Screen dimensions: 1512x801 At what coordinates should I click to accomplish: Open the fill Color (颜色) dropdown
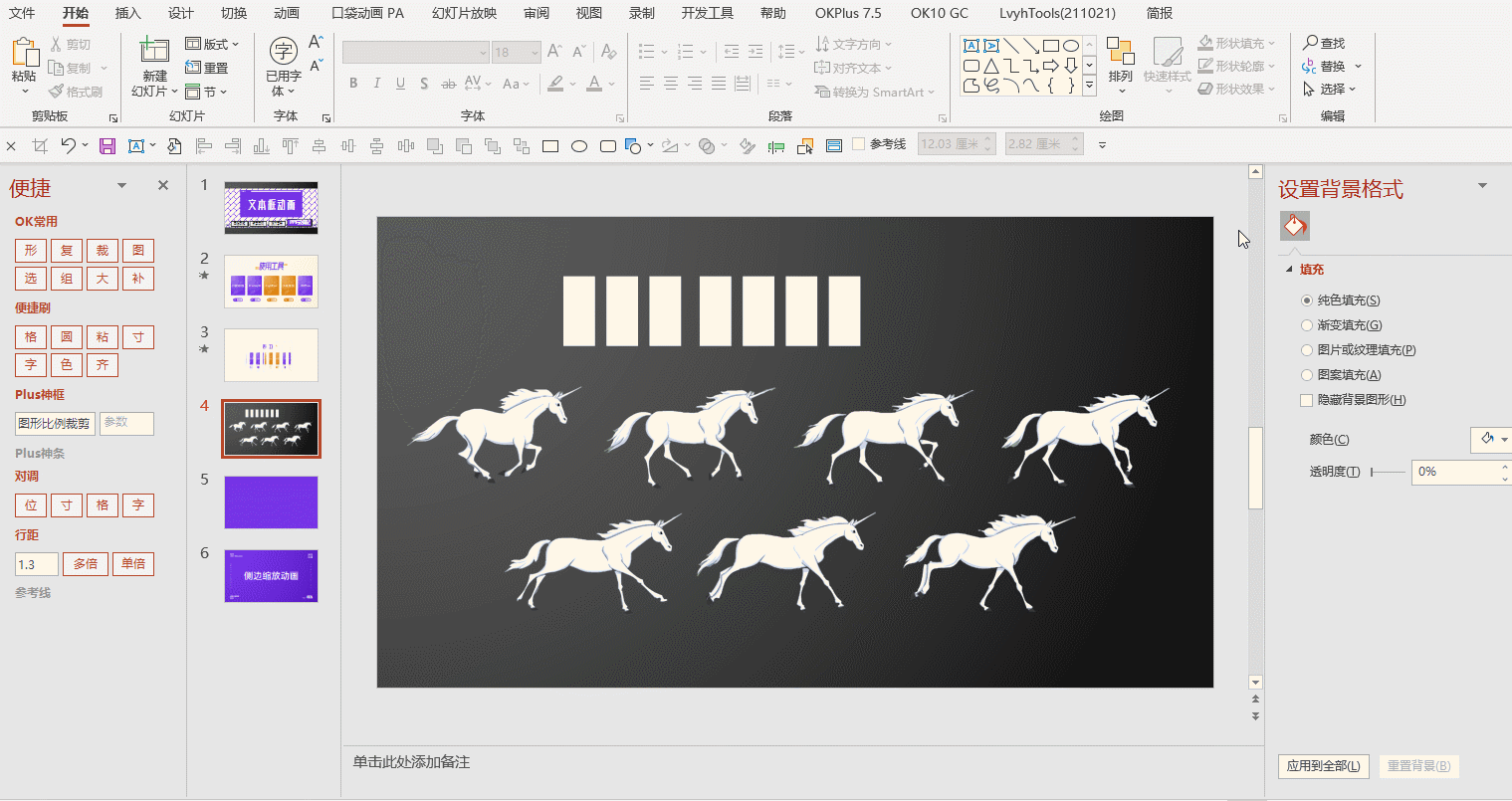pos(1493,439)
